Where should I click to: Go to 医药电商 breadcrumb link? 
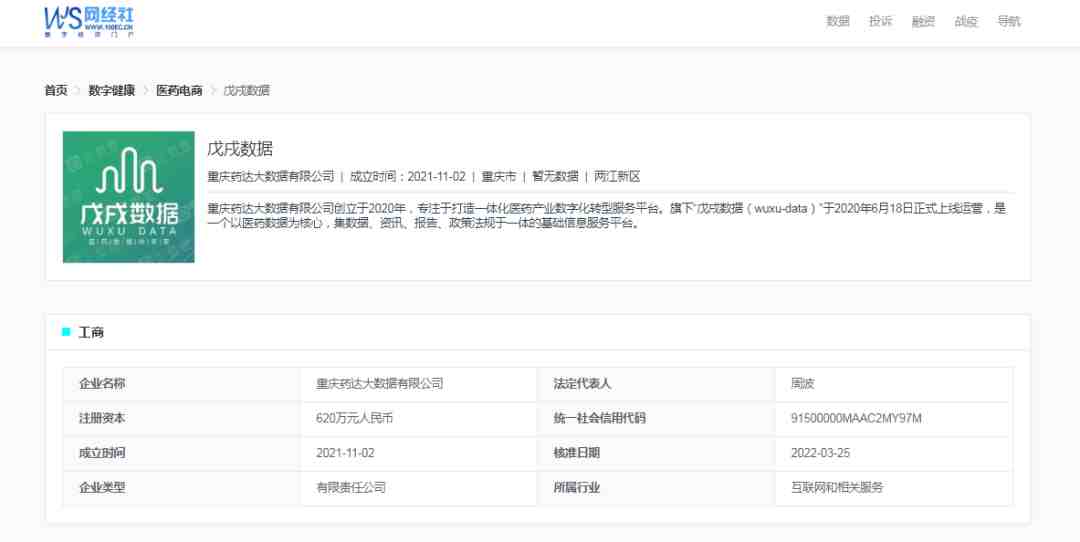179,90
